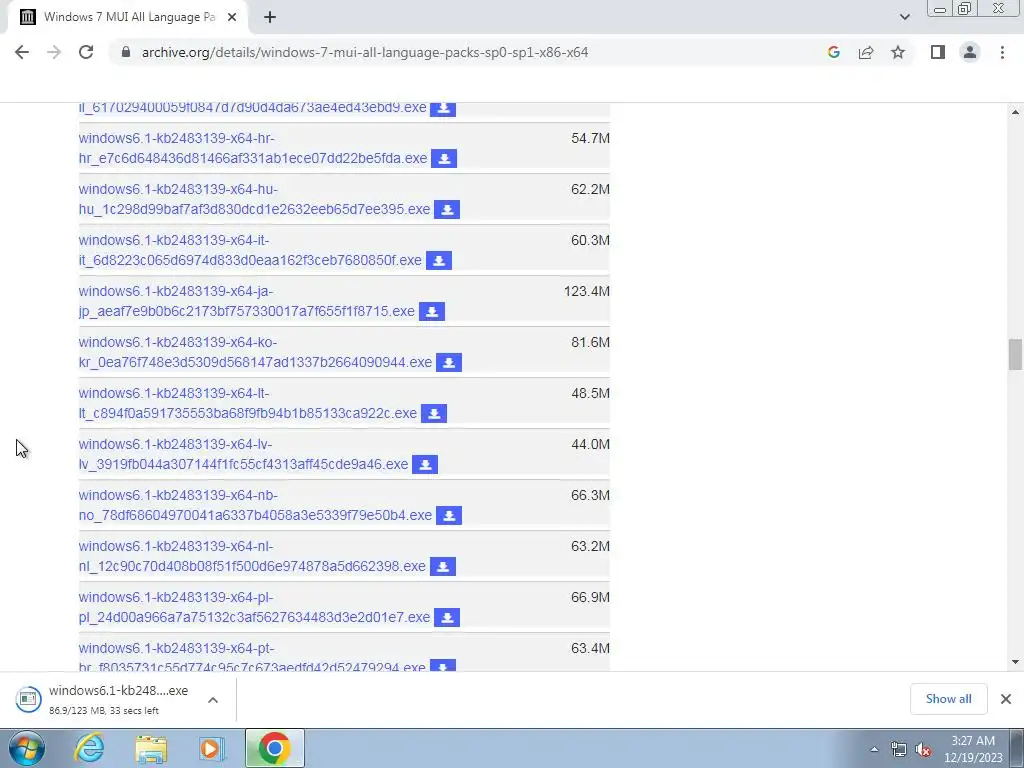The image size is (1024, 768).
Task: Open the Google search icon in address bar
Action: coord(834,52)
